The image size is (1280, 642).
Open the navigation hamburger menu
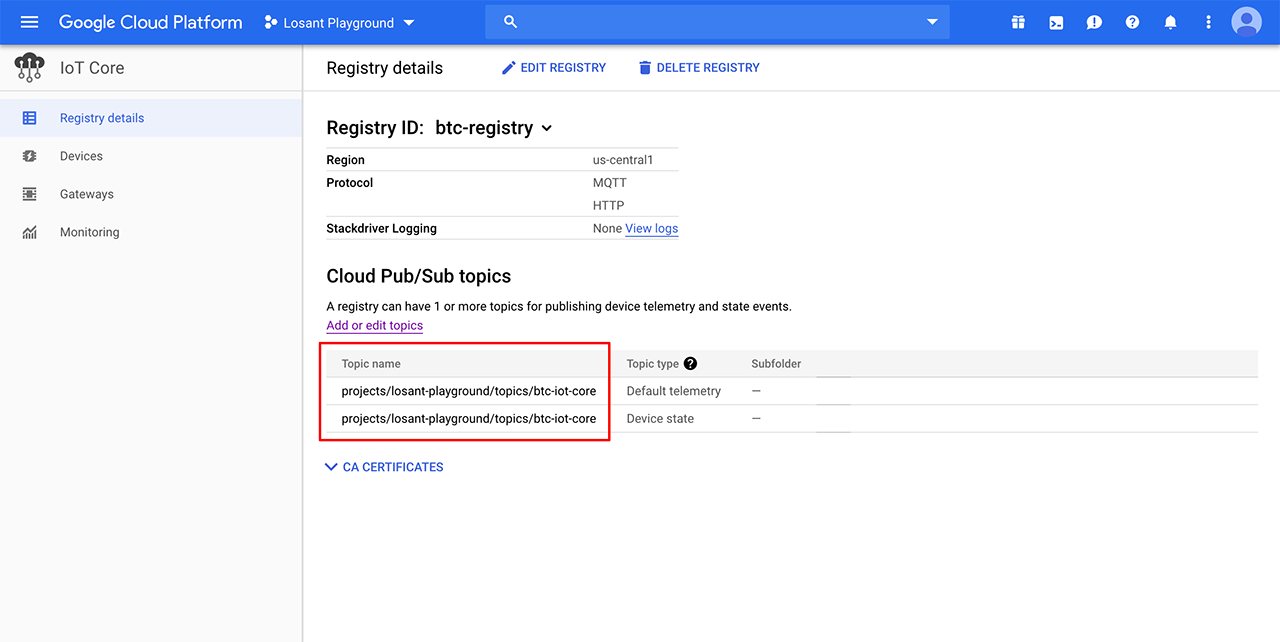(x=28, y=22)
